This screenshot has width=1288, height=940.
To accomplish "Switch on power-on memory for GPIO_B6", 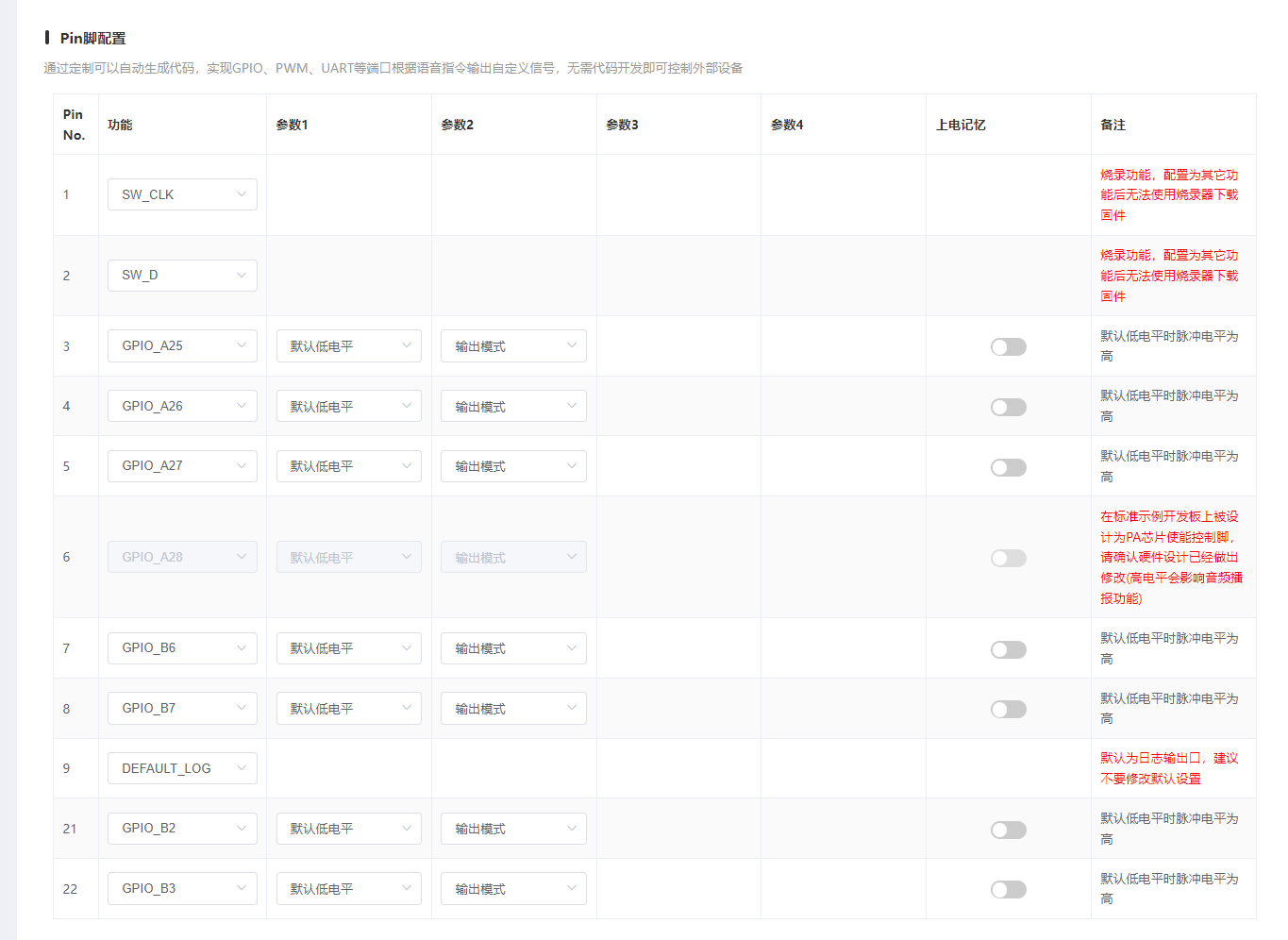I will point(1008,649).
